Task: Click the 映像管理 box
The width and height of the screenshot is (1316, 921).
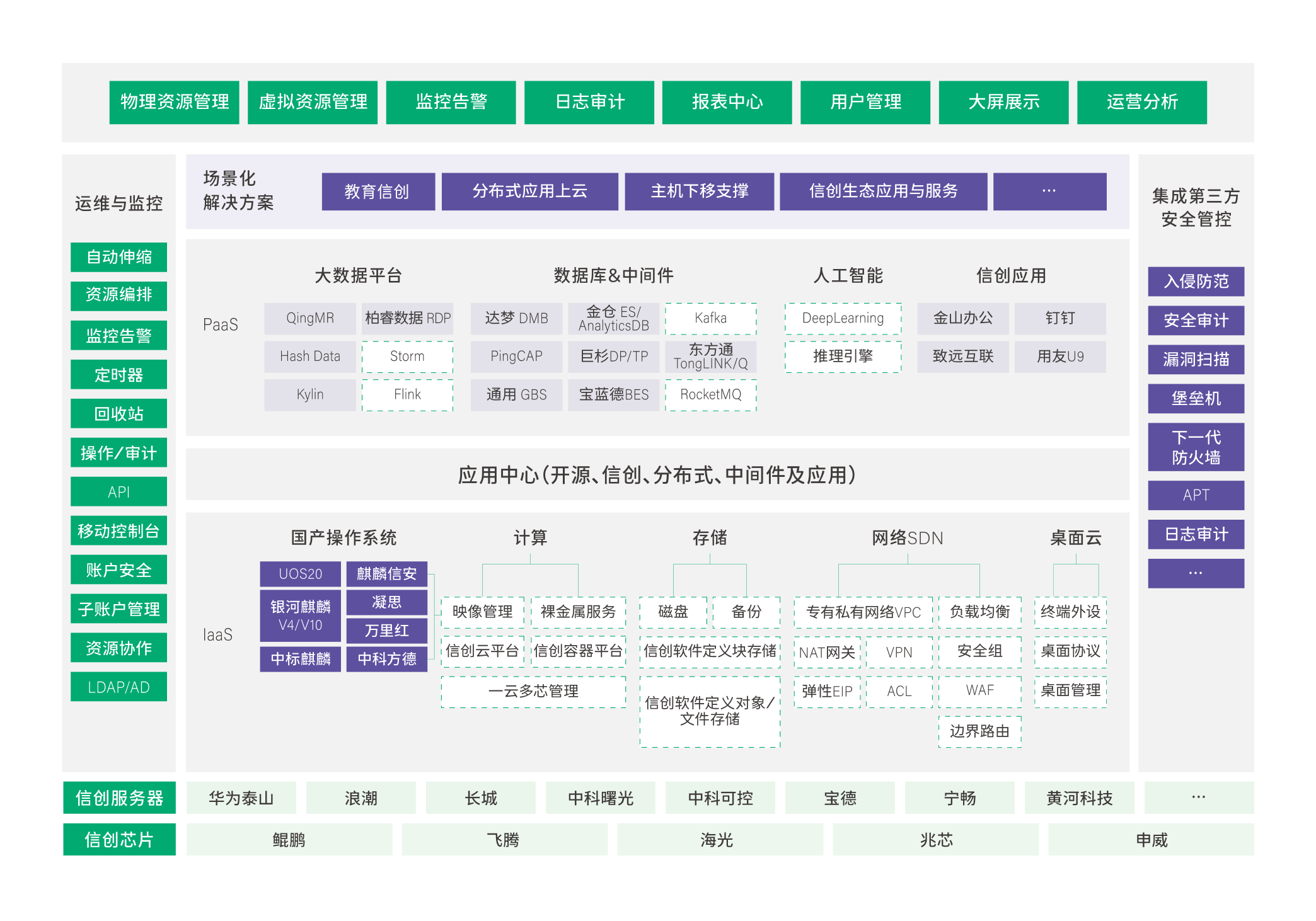Action: tap(483, 612)
